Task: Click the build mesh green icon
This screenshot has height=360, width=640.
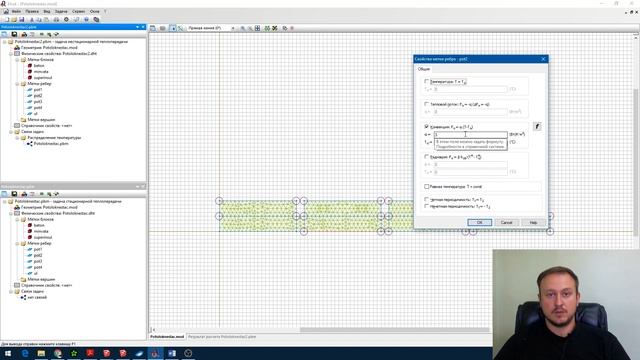Action: point(267,28)
